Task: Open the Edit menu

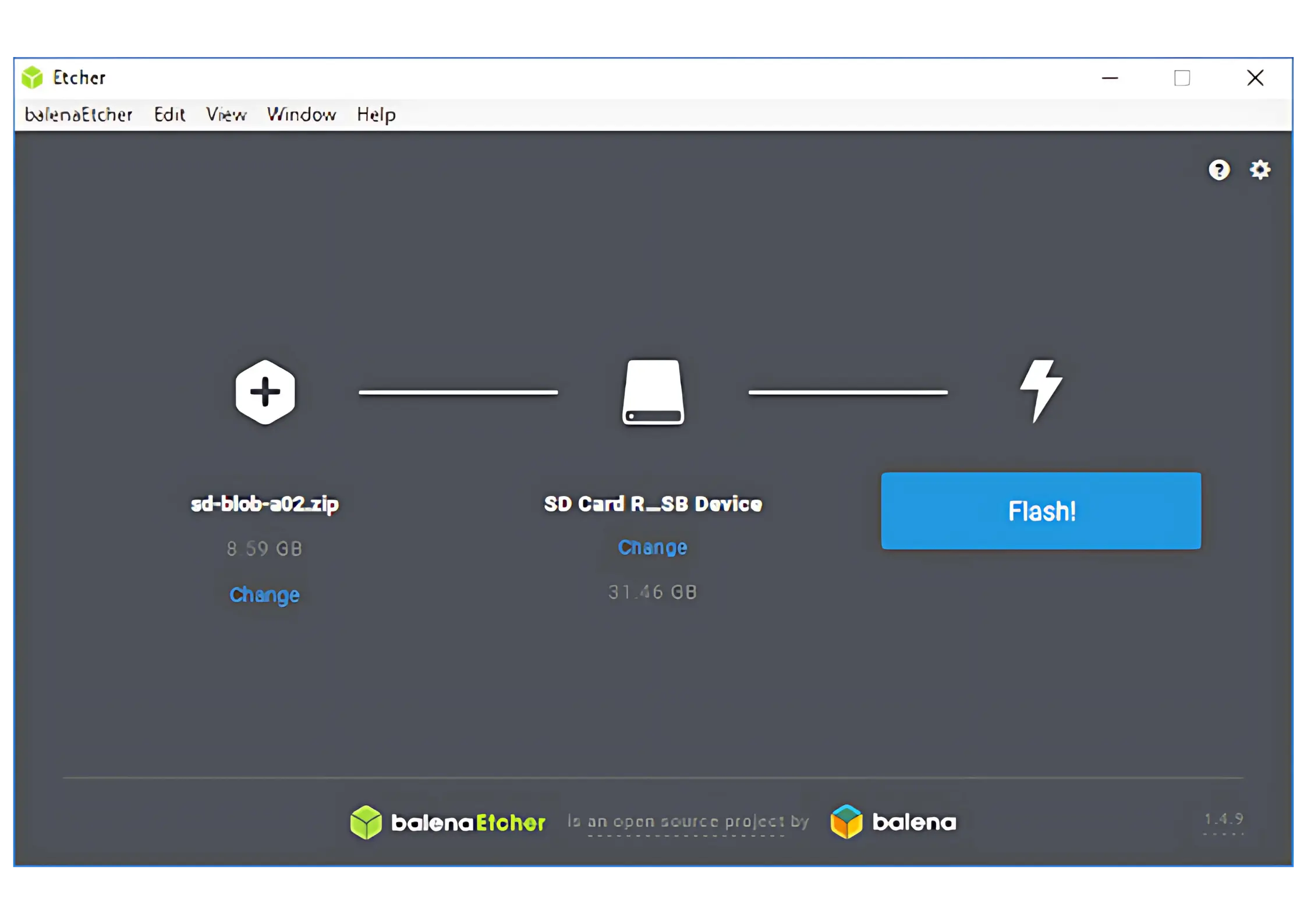Action: (169, 115)
